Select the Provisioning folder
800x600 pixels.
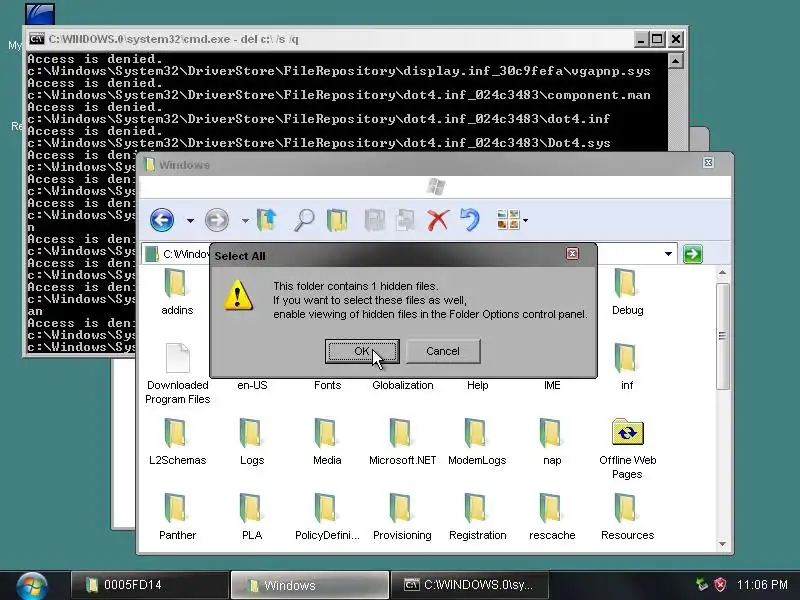click(x=402, y=517)
